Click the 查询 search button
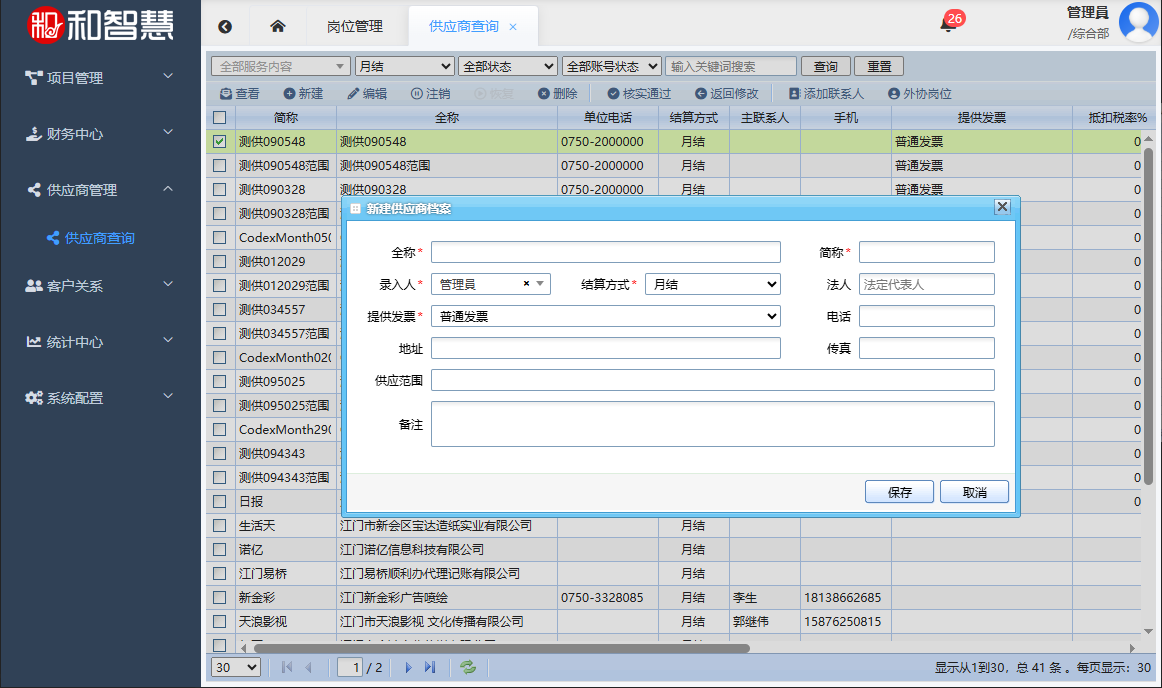Image resolution: width=1162 pixels, height=688 pixels. pos(825,66)
